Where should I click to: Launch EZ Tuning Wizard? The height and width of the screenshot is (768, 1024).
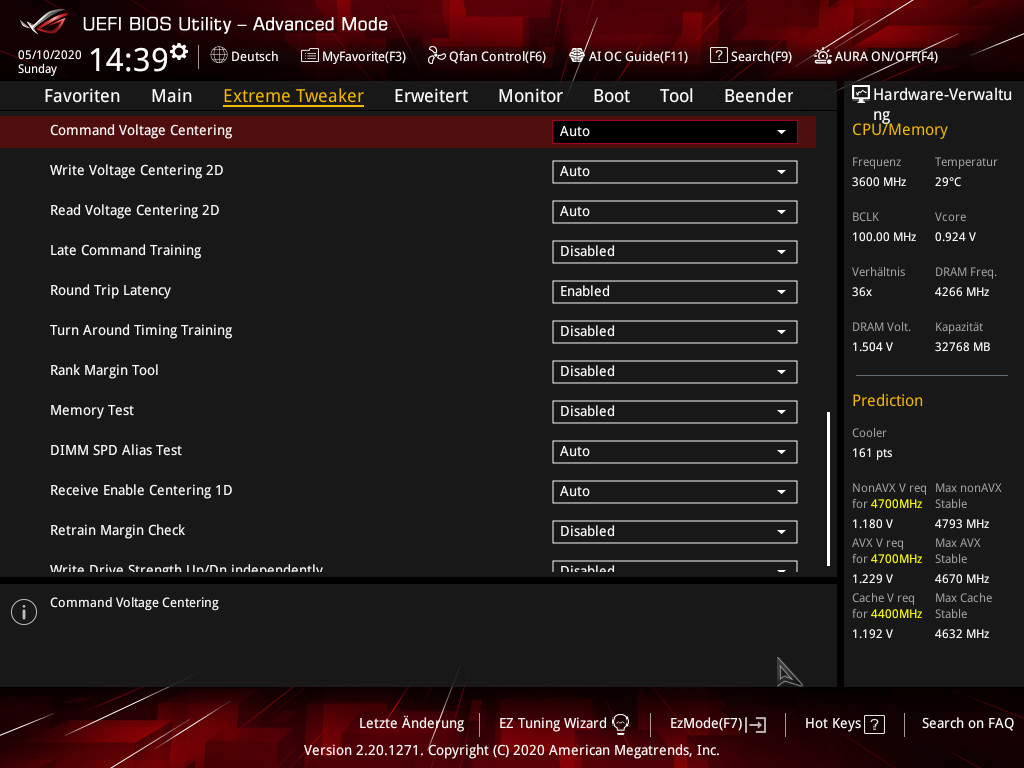tap(564, 724)
